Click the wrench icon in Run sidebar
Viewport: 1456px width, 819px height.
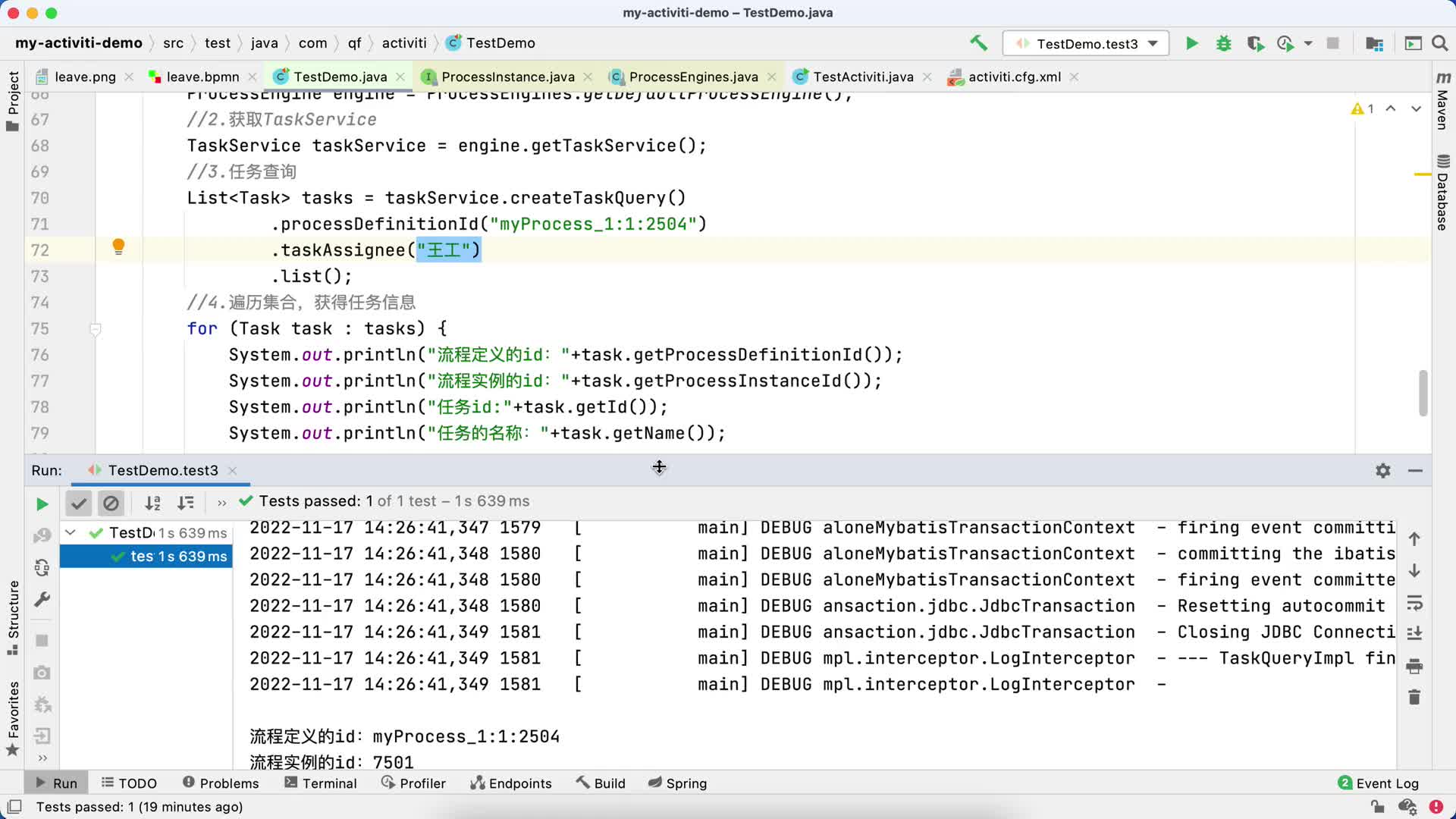click(42, 599)
